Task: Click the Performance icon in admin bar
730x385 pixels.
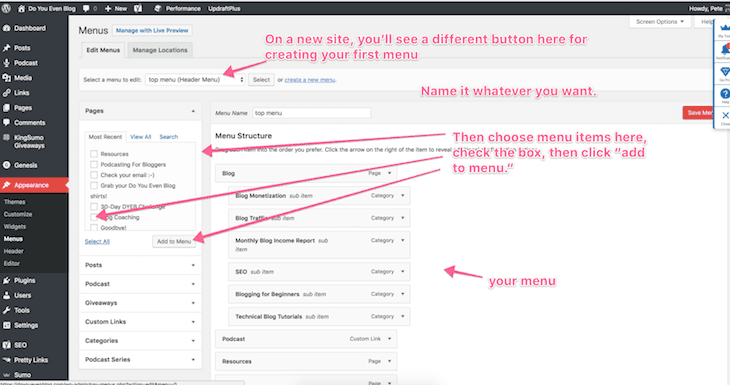Action: pyautogui.click(x=158, y=8)
